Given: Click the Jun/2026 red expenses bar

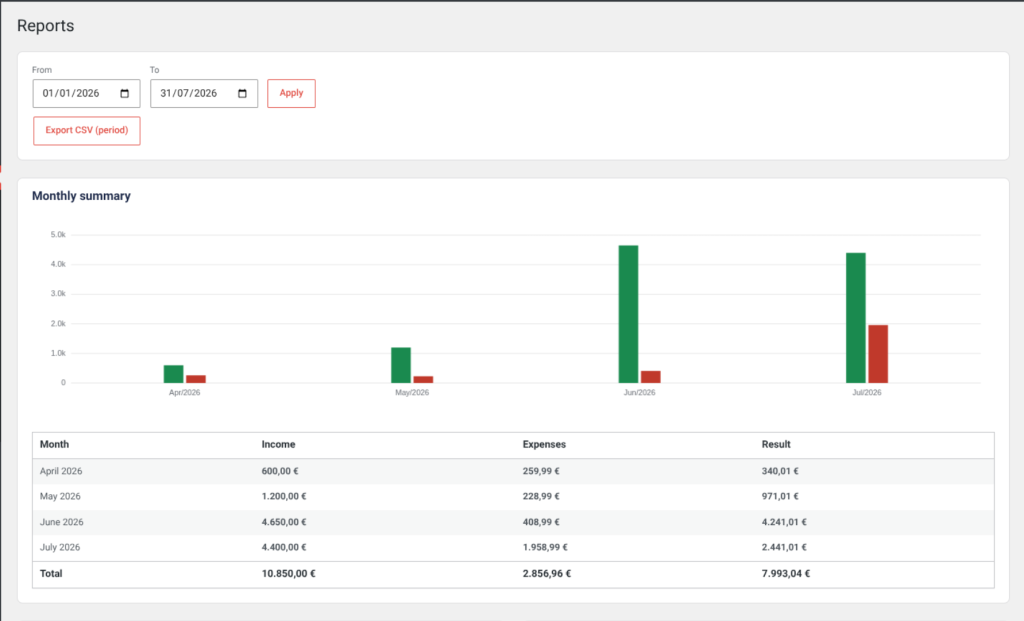Looking at the screenshot, I should pos(650,377).
